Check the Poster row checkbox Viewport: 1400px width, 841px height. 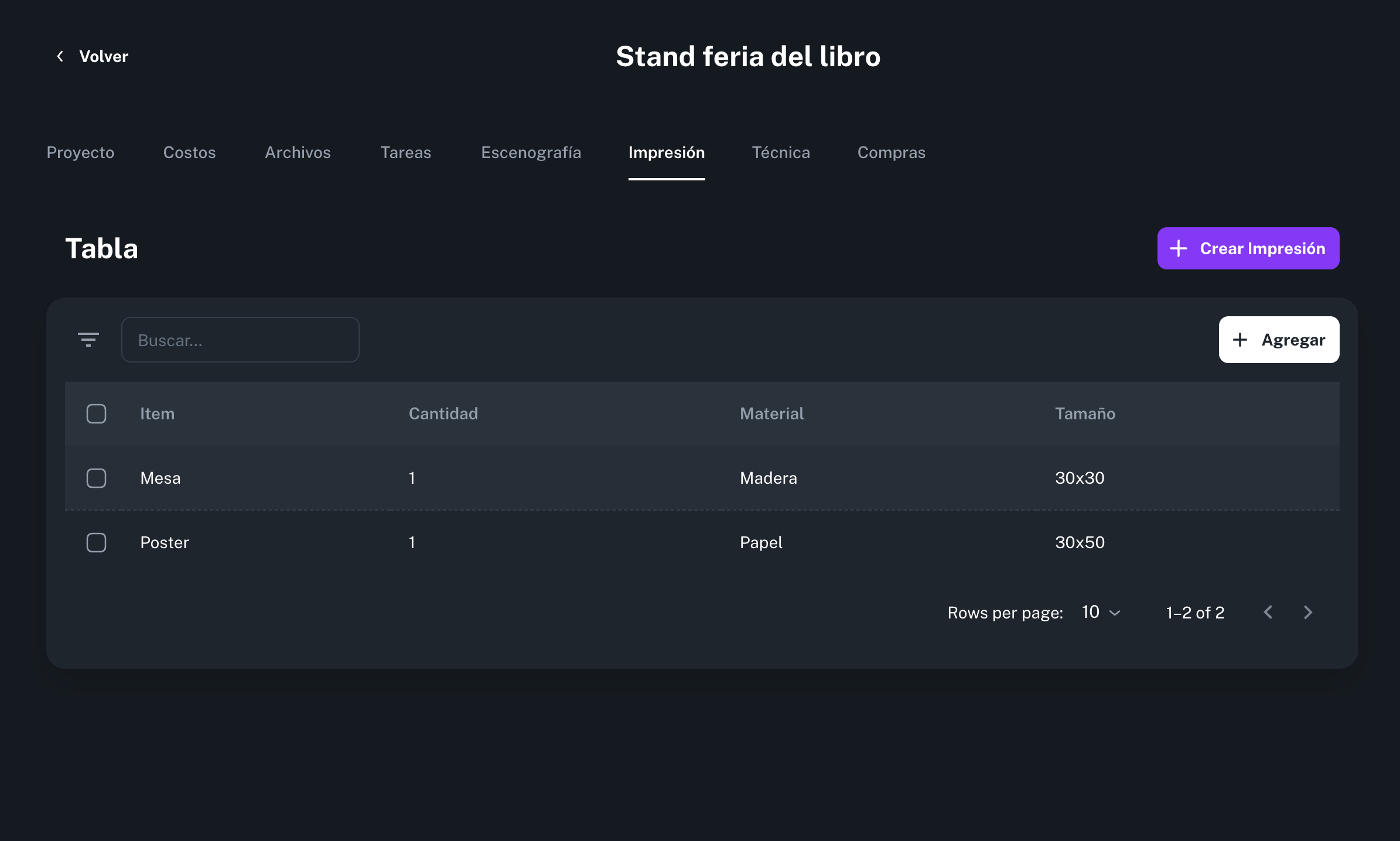pos(96,542)
